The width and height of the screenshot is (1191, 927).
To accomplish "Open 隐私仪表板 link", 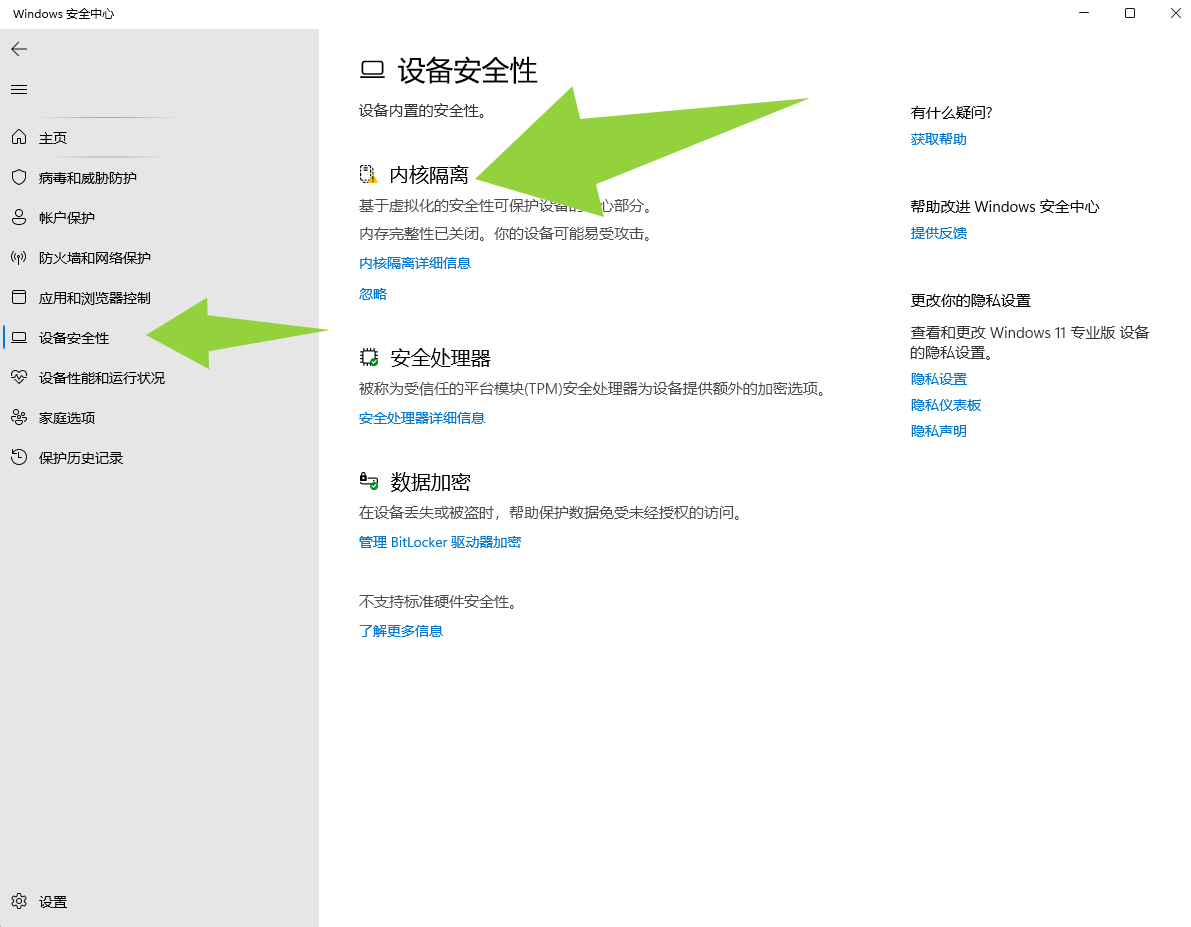I will tap(945, 405).
